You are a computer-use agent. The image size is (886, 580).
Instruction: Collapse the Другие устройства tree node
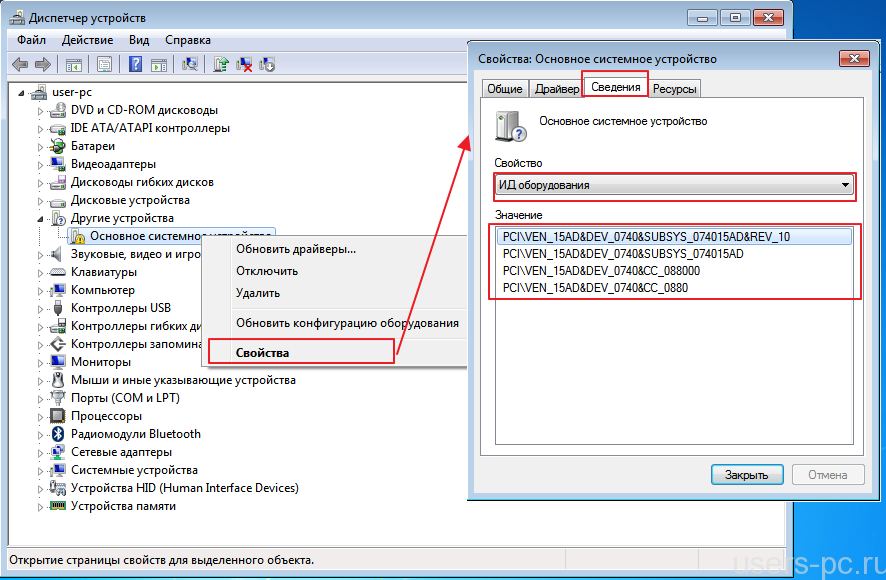tap(41, 218)
